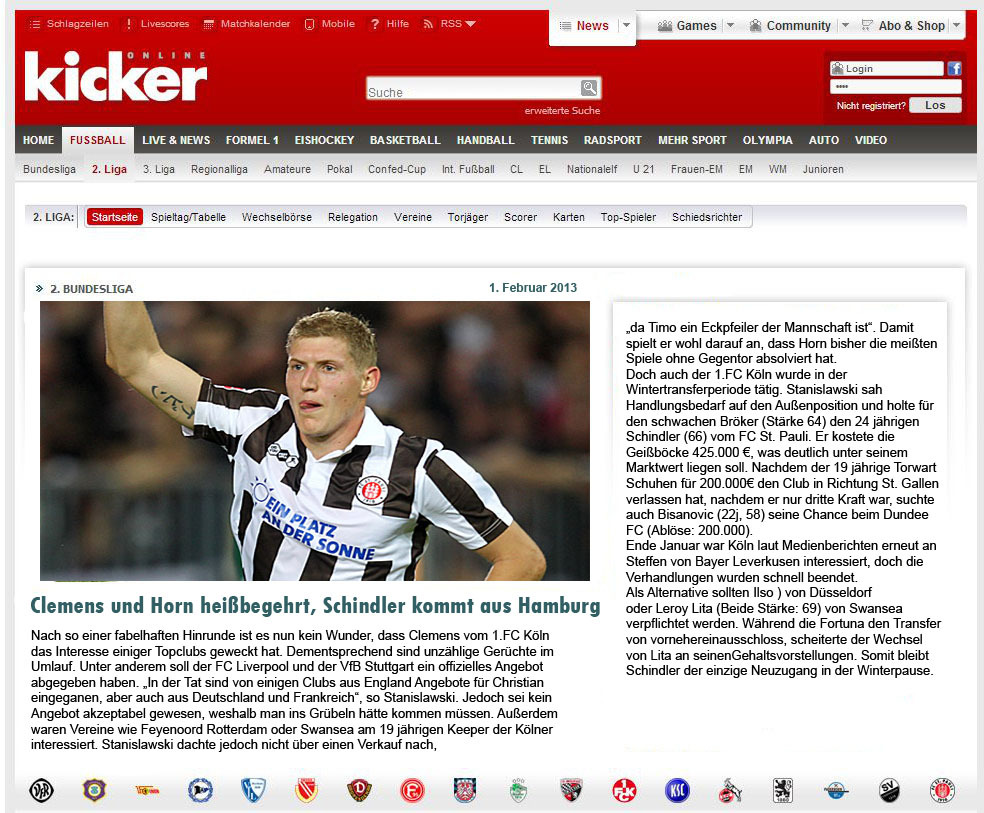This screenshot has height=813, width=984.
Task: Open the VfL Bochum club logo
Action: click(x=254, y=790)
